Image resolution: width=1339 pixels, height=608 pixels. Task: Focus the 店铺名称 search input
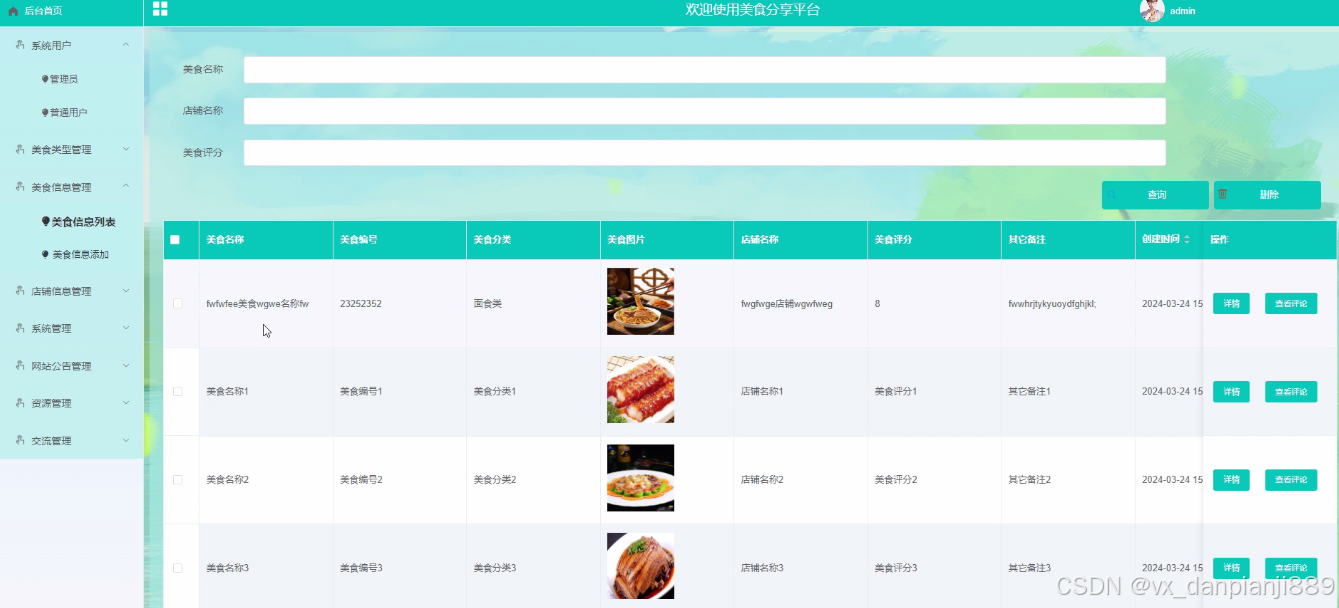click(x=704, y=111)
